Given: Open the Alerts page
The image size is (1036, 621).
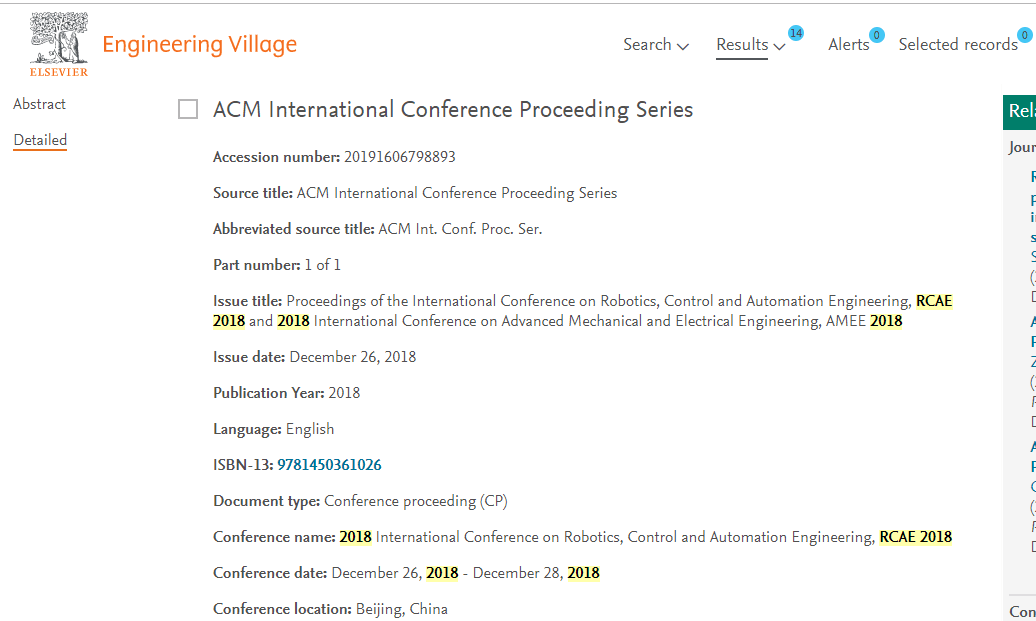Looking at the screenshot, I should pos(848,44).
